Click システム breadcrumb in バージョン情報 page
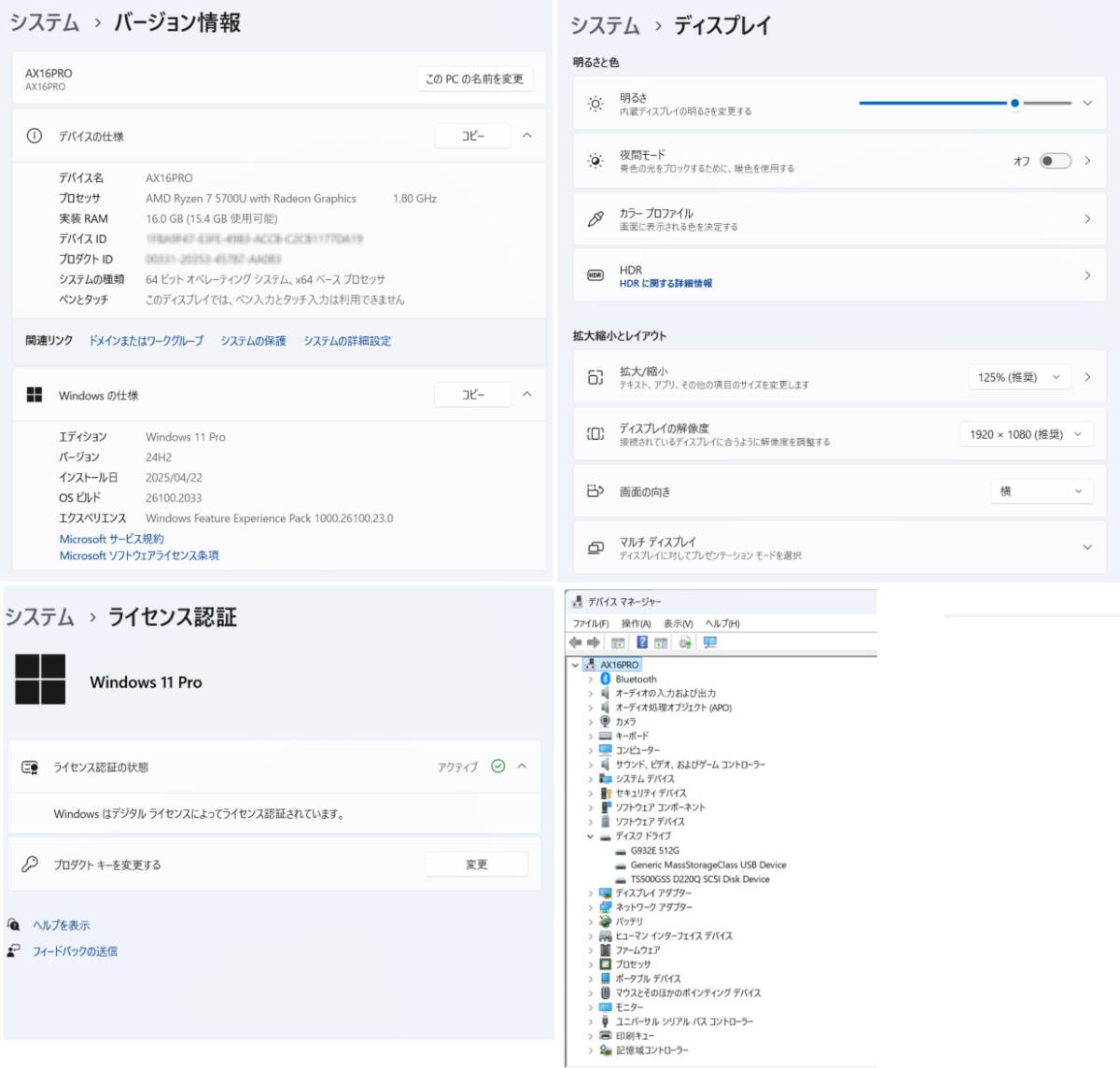Image resolution: width=1120 pixels, height=1068 pixels. click(x=45, y=22)
